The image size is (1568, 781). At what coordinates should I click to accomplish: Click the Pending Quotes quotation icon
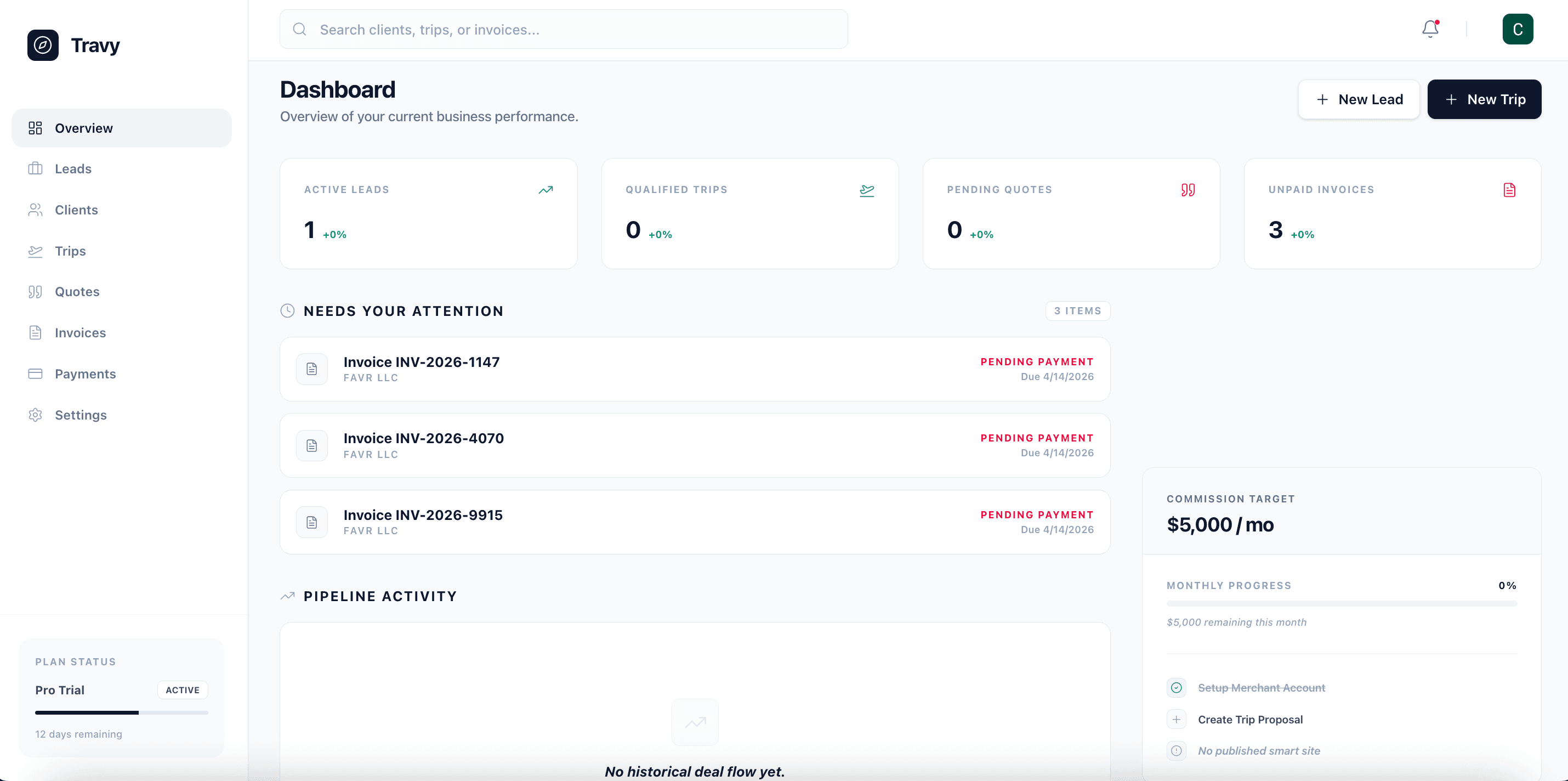coord(1188,190)
